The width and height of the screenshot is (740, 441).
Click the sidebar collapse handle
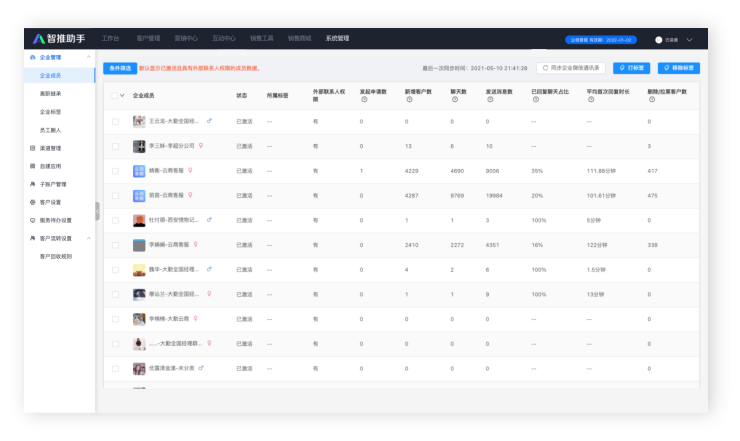tap(97, 211)
